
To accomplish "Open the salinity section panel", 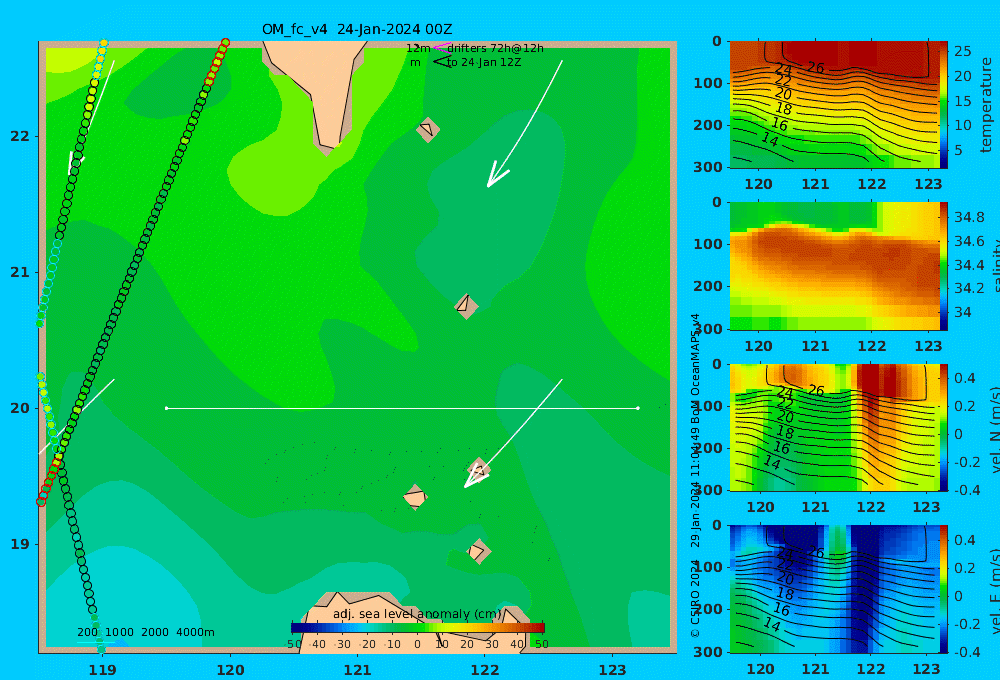I will pyautogui.click(x=835, y=266).
